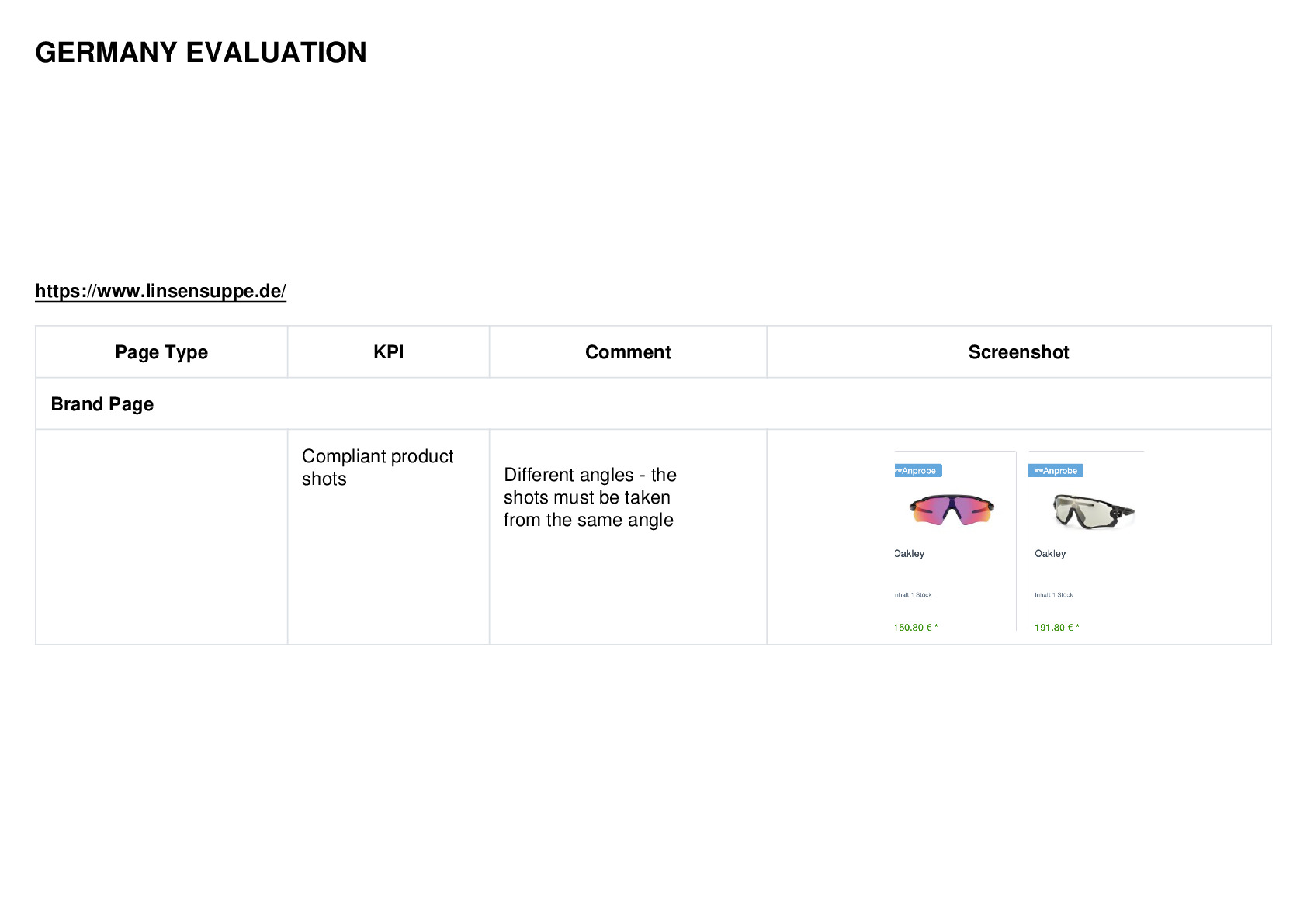Click the Screenshot column header

[x=1019, y=352]
